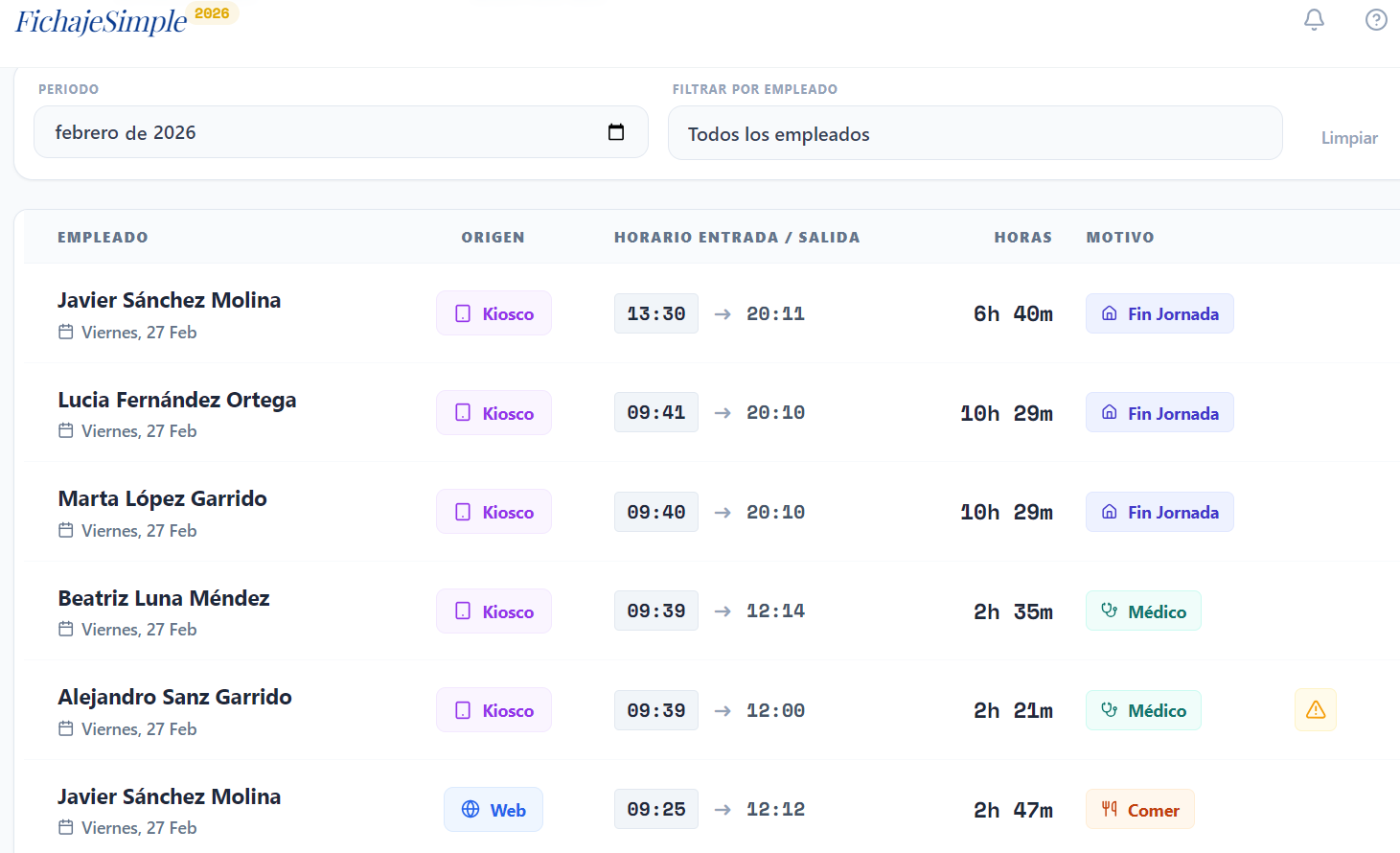Click Kiosco badge on Marta López's row
This screenshot has width=1400, height=853.
click(493, 512)
